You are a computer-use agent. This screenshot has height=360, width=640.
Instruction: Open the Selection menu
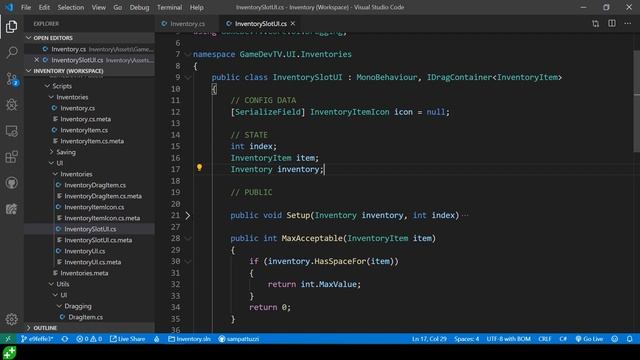(x=71, y=7)
